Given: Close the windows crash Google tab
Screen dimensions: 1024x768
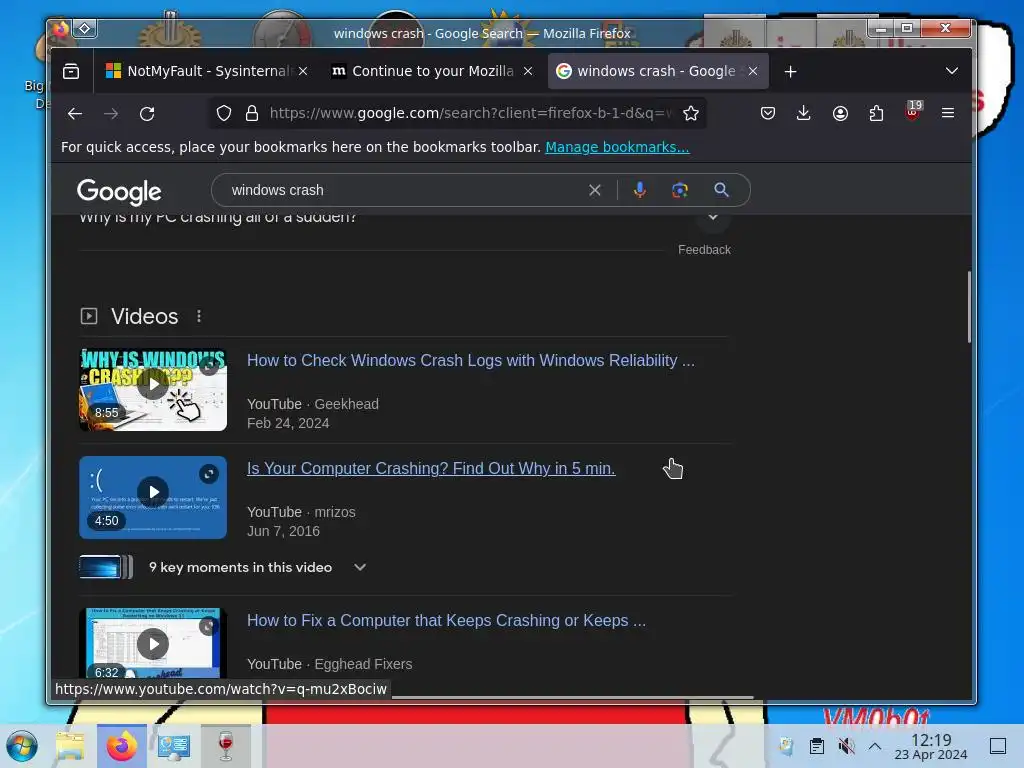Looking at the screenshot, I should click(x=753, y=71).
